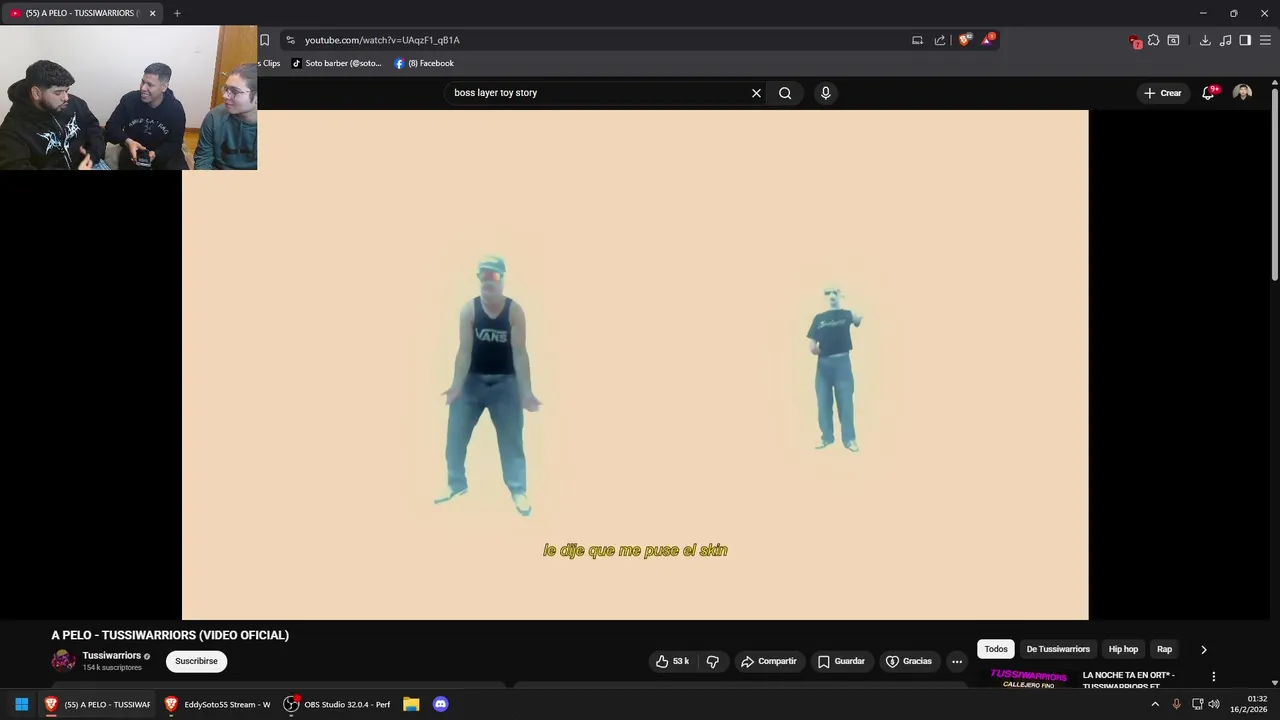Viewport: 1280px width, 720px height.
Task: Like the video with the thumbs-up button
Action: point(672,661)
